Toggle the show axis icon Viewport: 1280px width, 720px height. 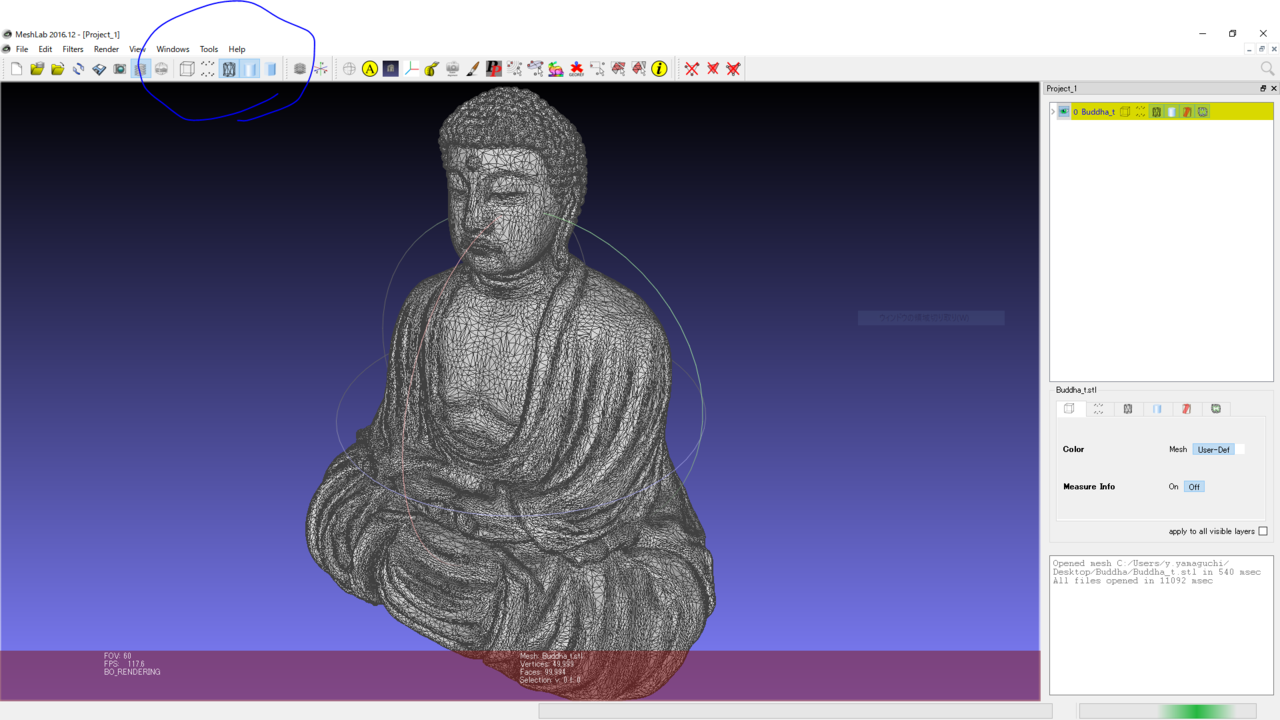320,69
